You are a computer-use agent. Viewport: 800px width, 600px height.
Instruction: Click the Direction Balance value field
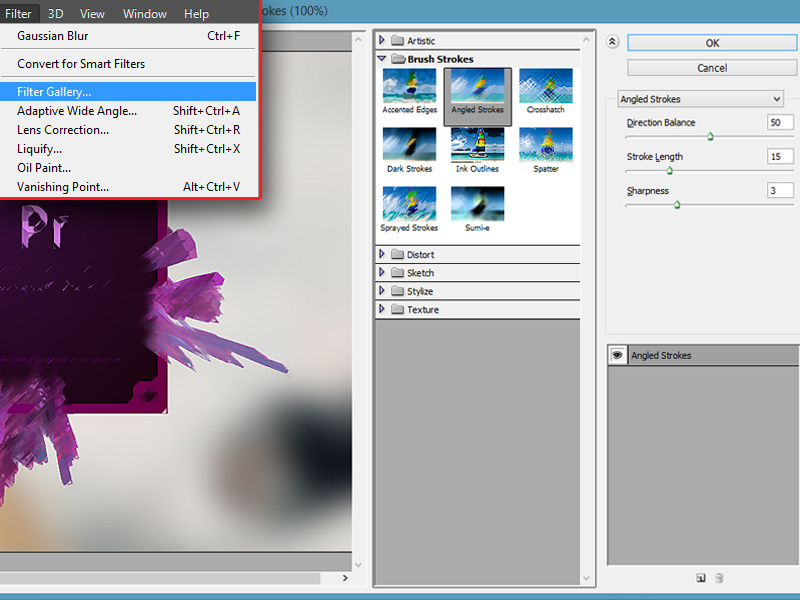tap(781, 122)
